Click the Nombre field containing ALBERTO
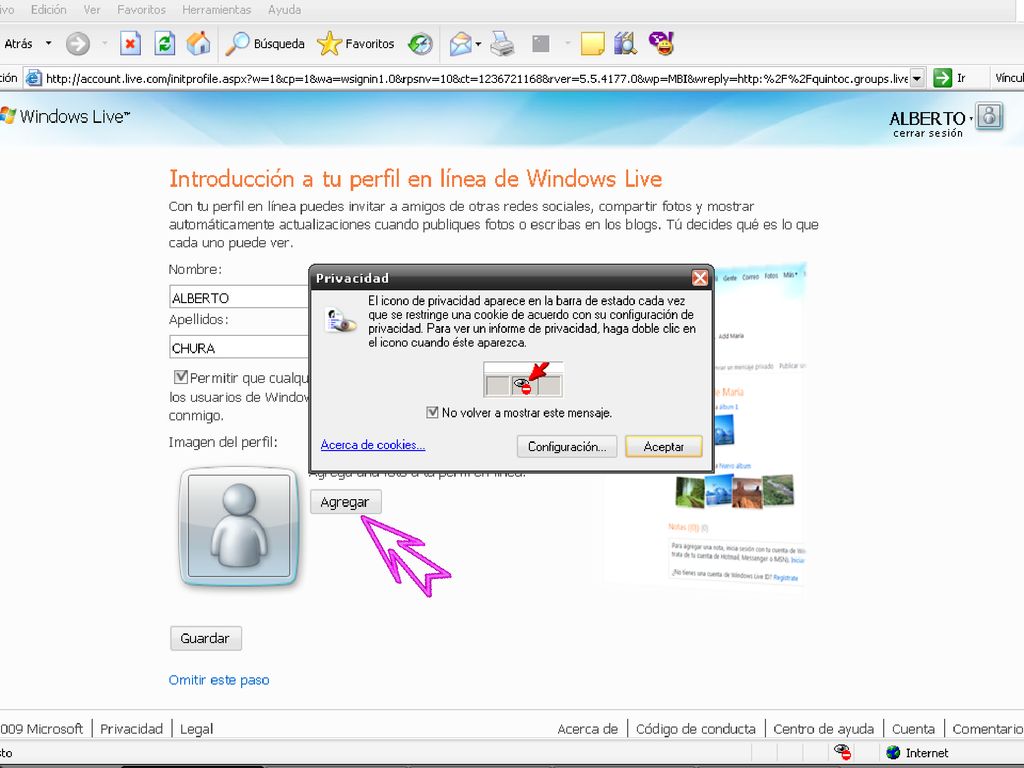 pos(239,296)
